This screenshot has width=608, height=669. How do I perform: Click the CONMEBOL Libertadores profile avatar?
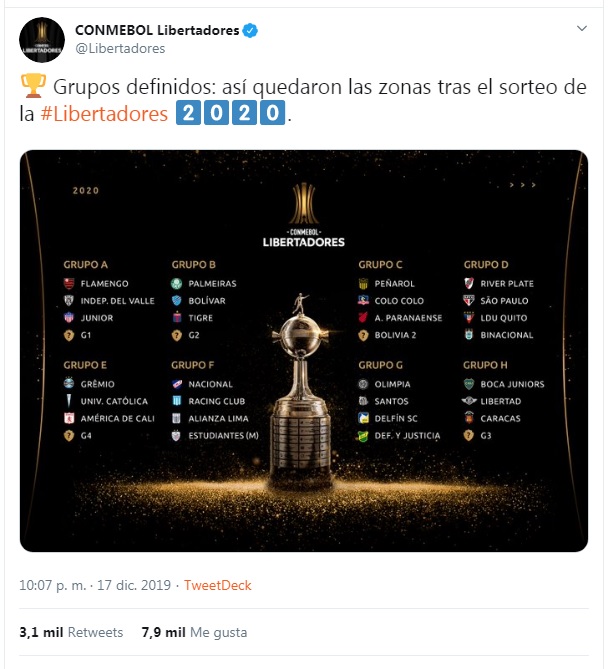[39, 37]
